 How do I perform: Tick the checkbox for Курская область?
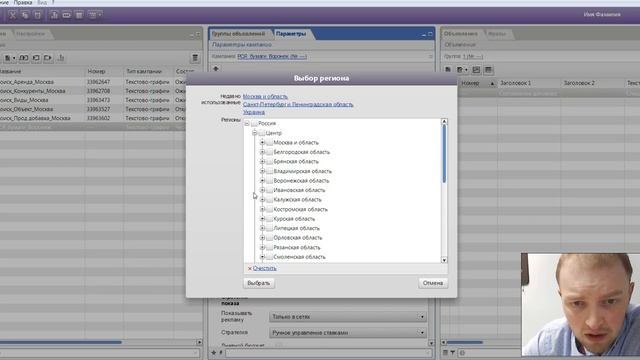coord(269,219)
